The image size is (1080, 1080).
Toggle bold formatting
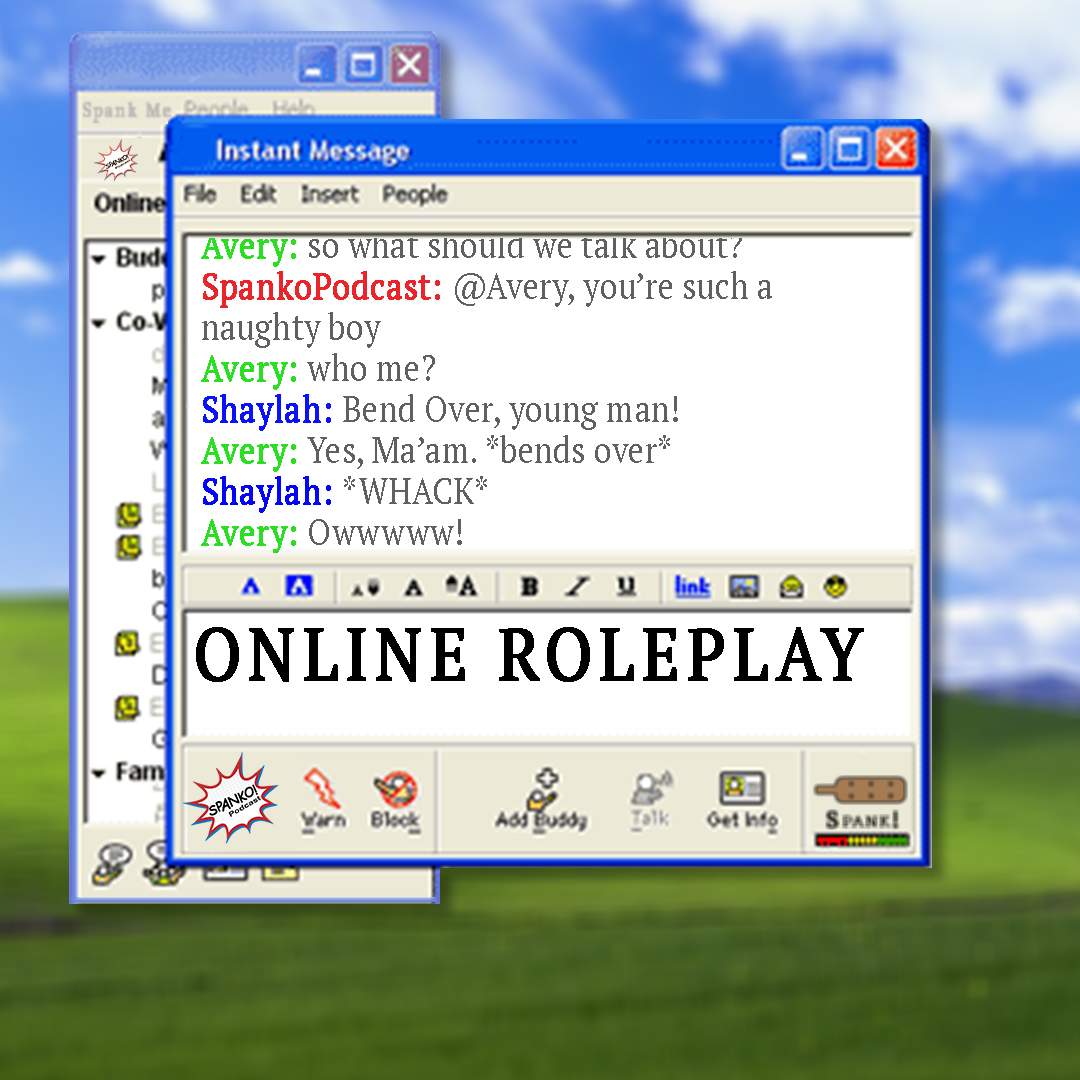pyautogui.click(x=529, y=587)
